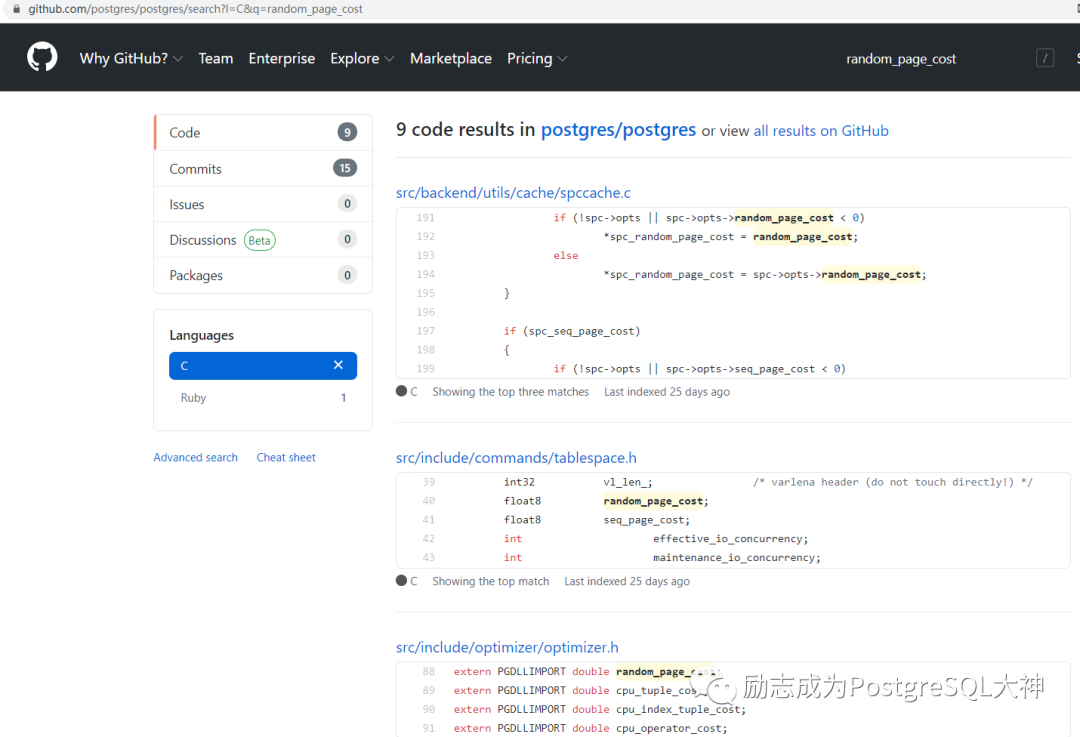Select the Commits results tab
The width and height of the screenshot is (1080, 737).
(263, 169)
